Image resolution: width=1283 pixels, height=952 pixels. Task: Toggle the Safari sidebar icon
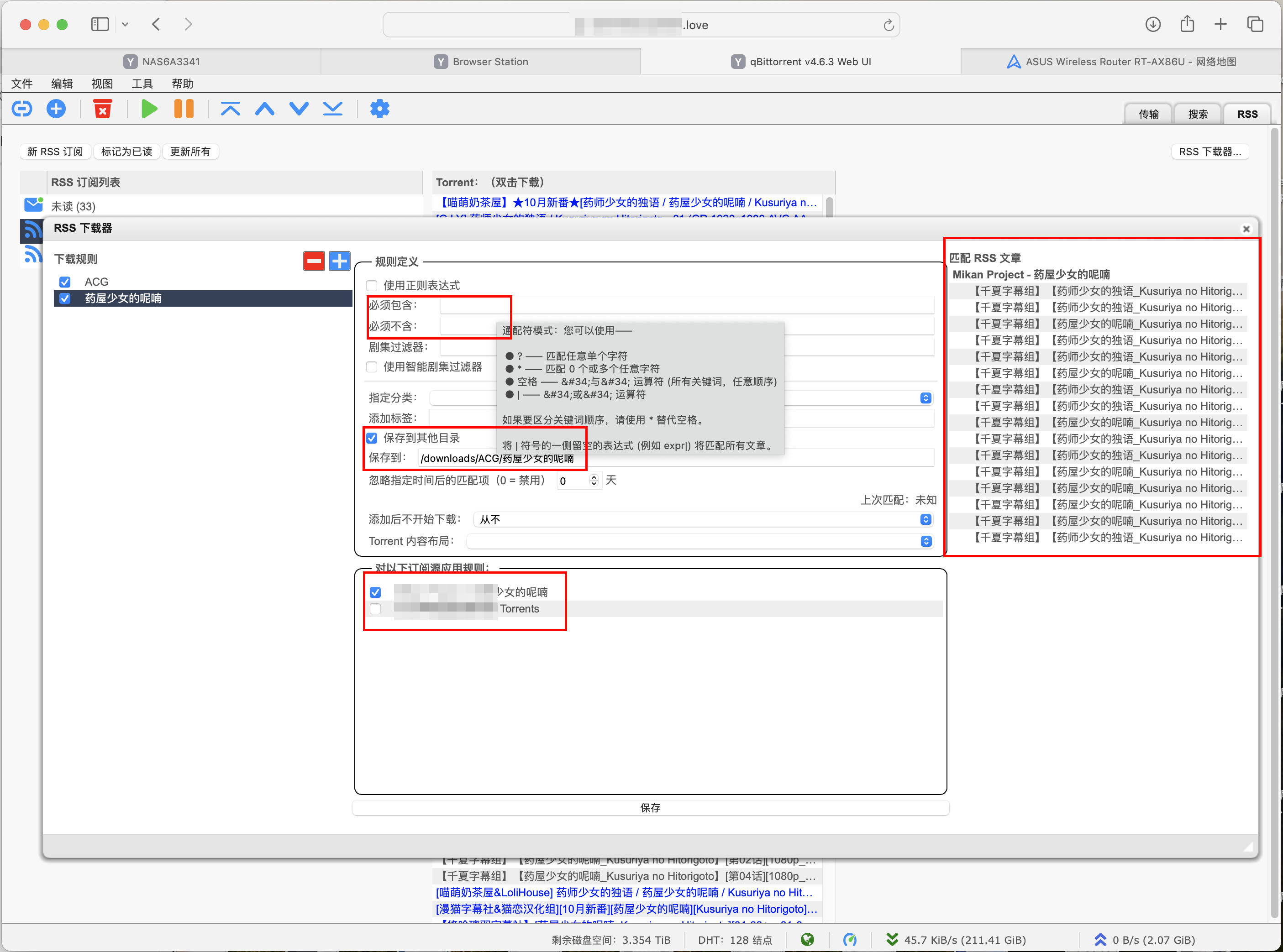pyautogui.click(x=100, y=24)
